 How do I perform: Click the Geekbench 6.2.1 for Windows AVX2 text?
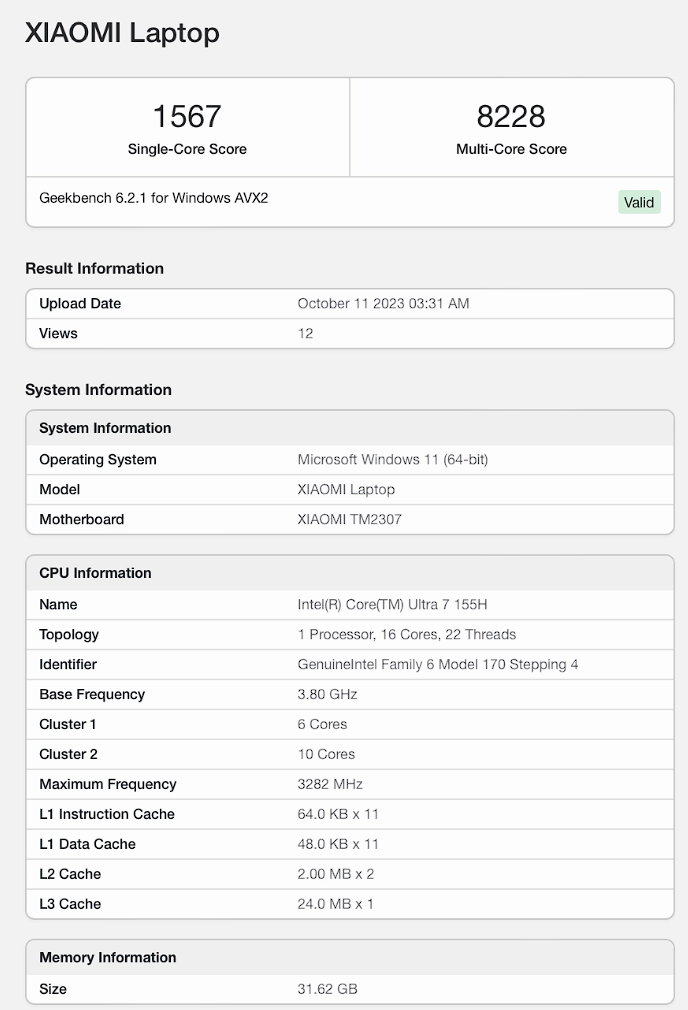pos(153,198)
